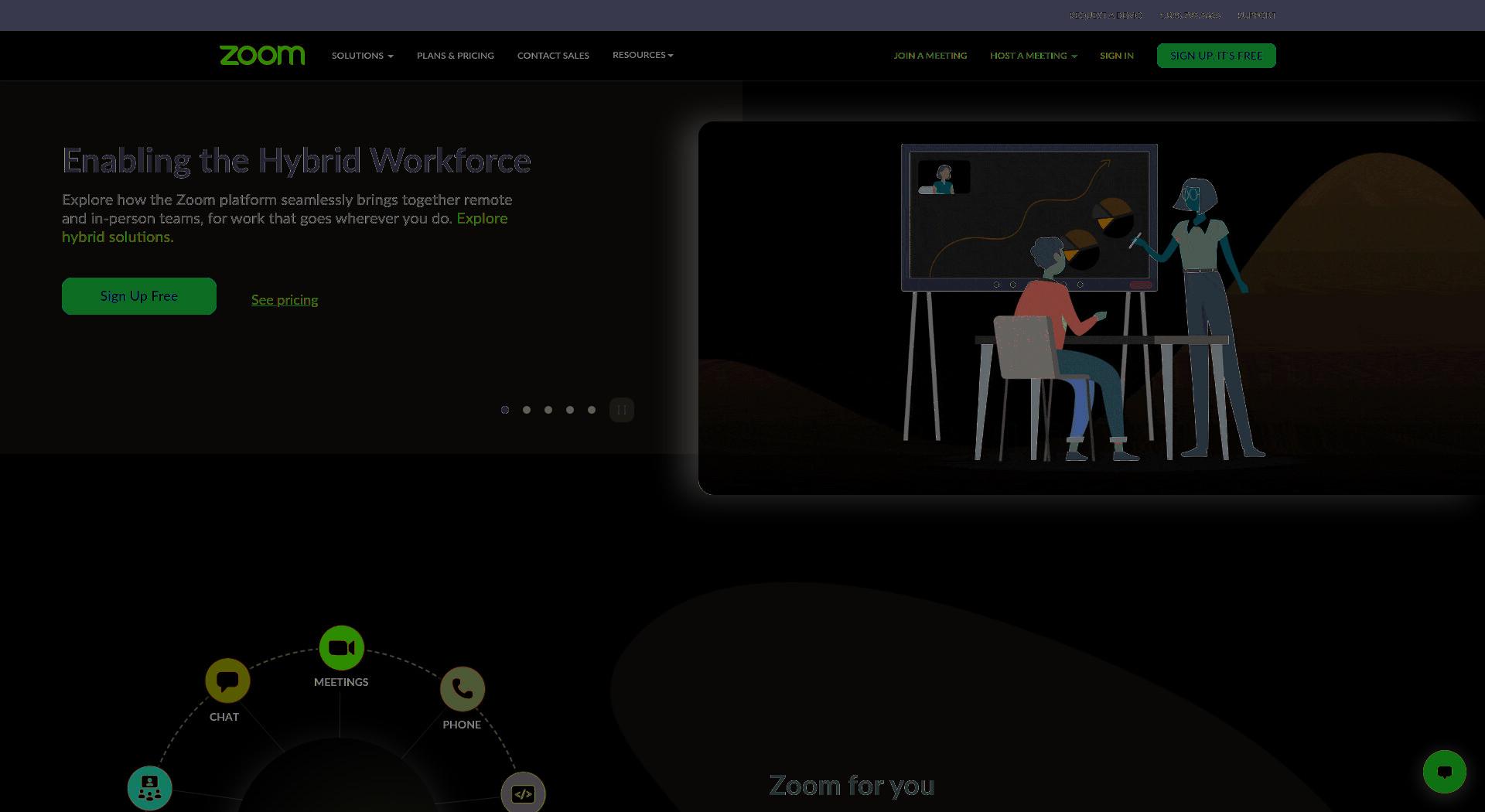Image resolution: width=1485 pixels, height=812 pixels.
Task: Follow the Explore hybrid solutions link
Action: pyautogui.click(x=285, y=227)
